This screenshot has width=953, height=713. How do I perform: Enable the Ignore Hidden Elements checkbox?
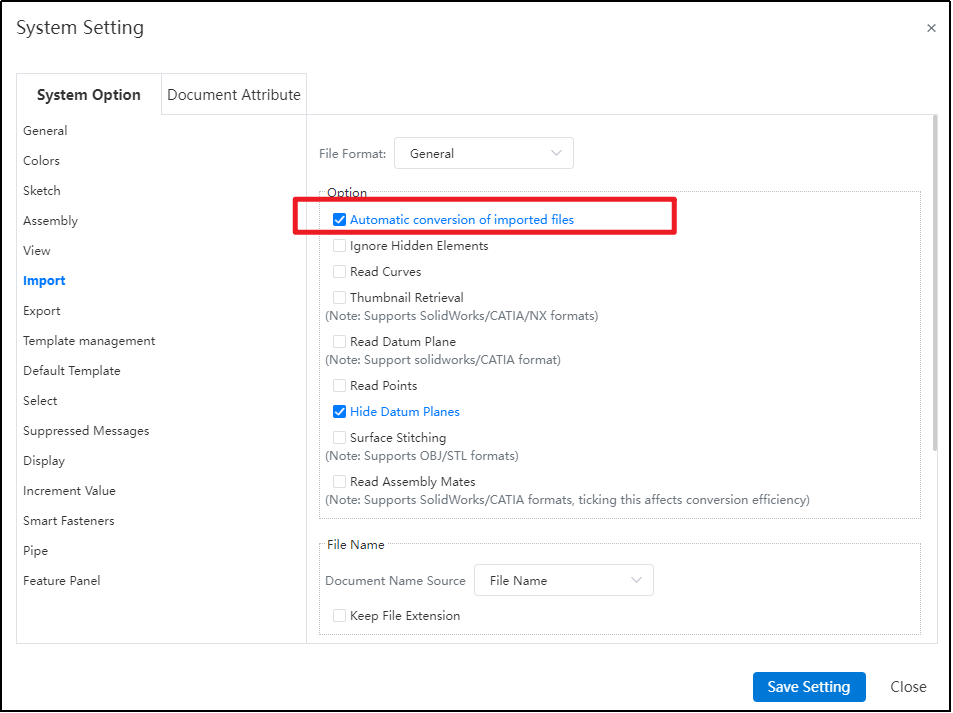[x=340, y=246]
